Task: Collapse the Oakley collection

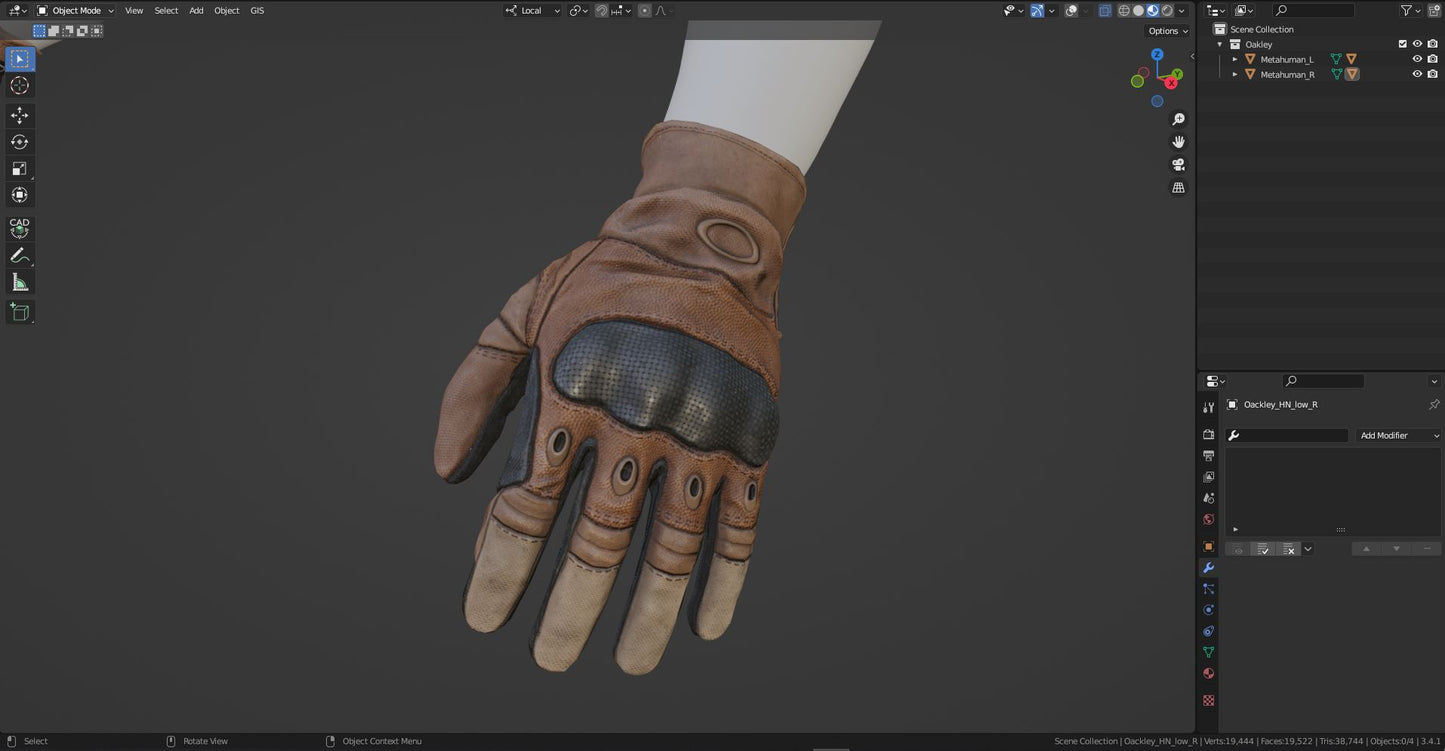Action: click(x=1218, y=44)
